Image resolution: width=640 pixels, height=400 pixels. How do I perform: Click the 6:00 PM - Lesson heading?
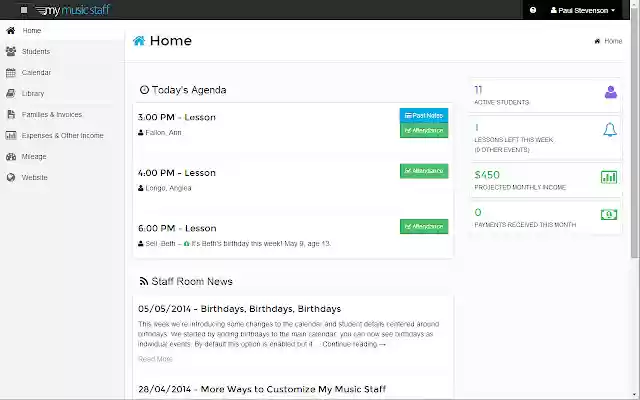[177, 229]
